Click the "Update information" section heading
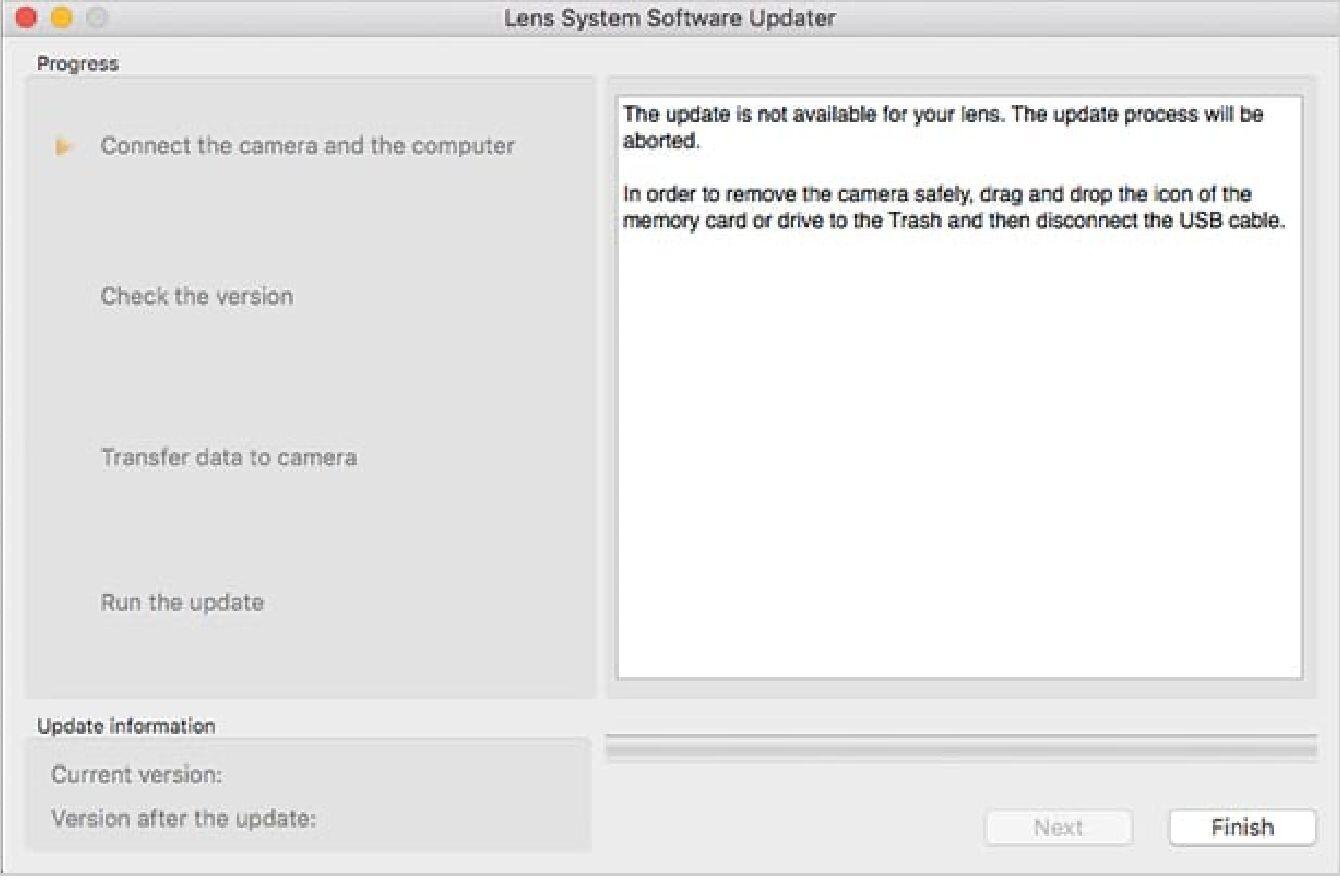 126,726
